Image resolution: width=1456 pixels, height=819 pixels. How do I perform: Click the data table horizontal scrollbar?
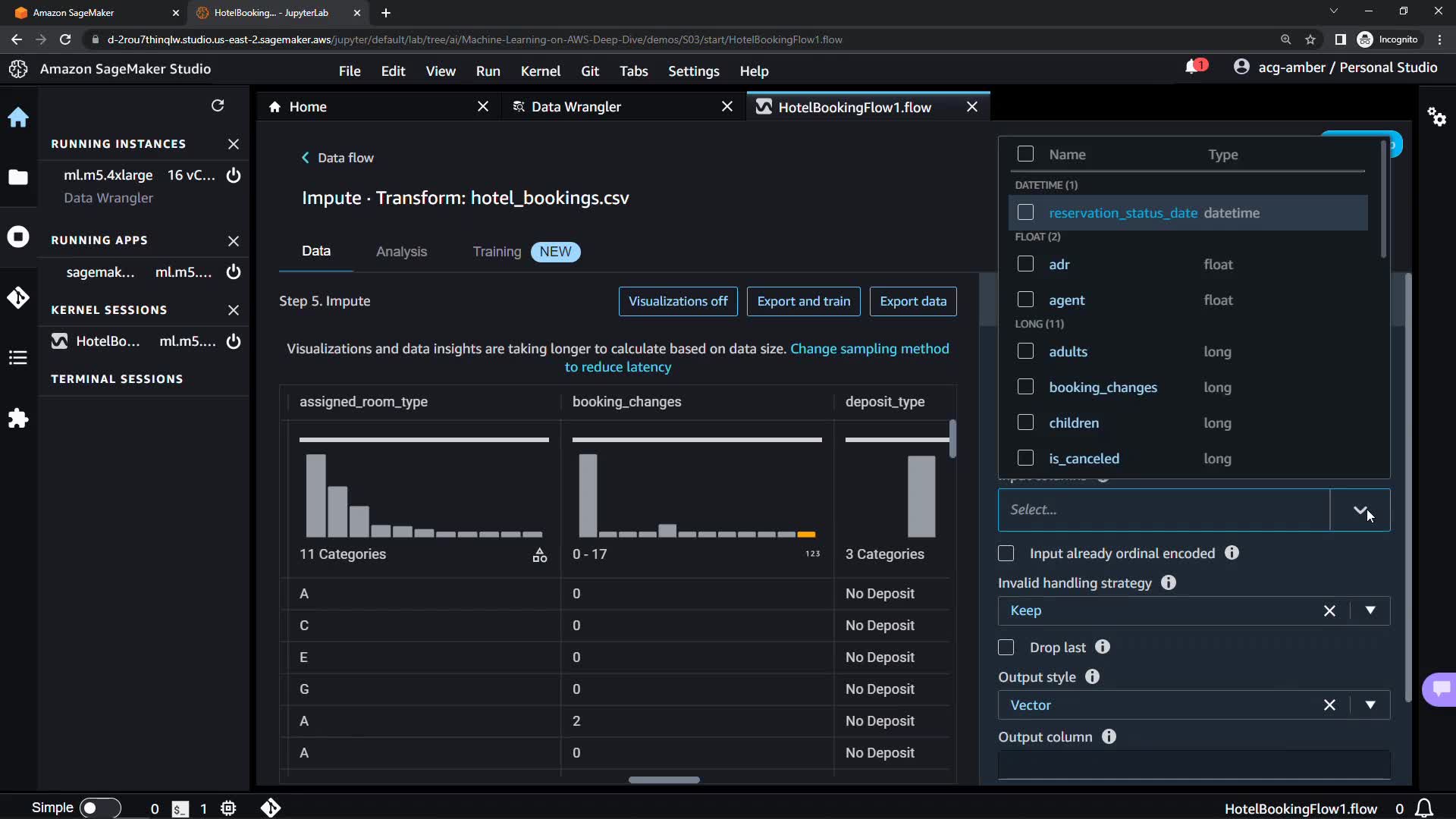(x=664, y=780)
